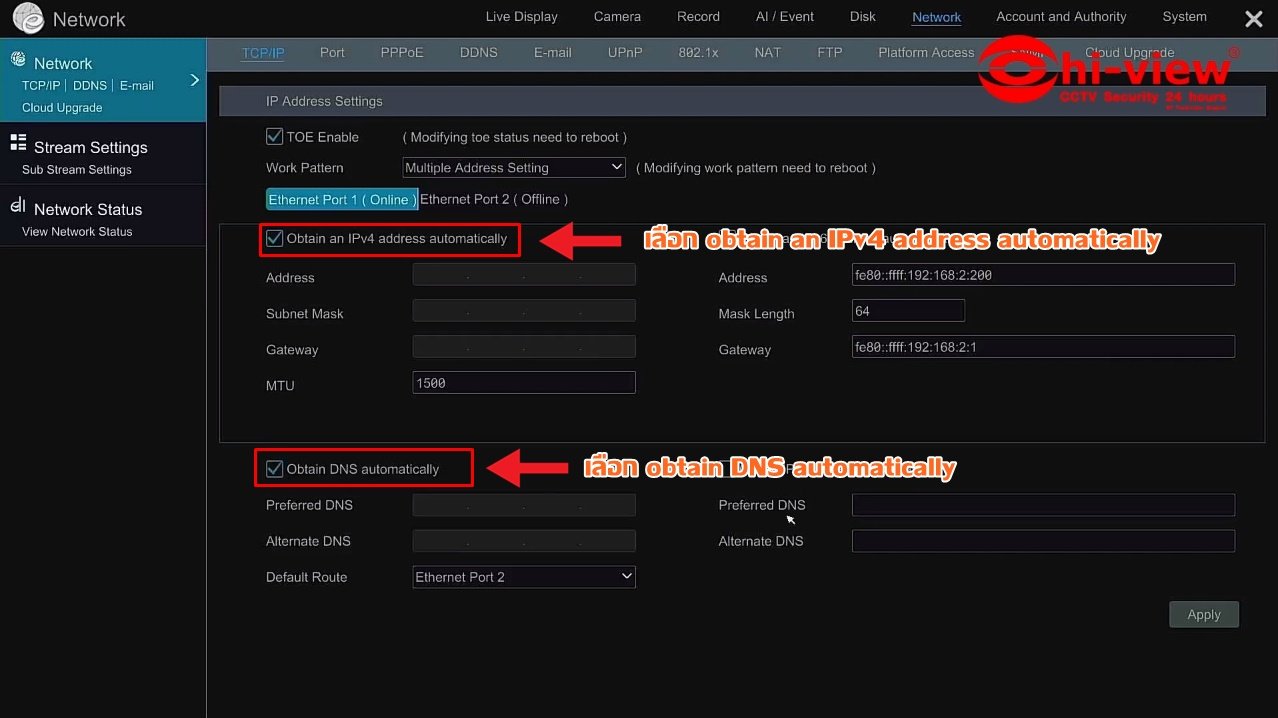Click the IPv6 Mask Length field
The width and height of the screenshot is (1278, 718).
click(907, 311)
